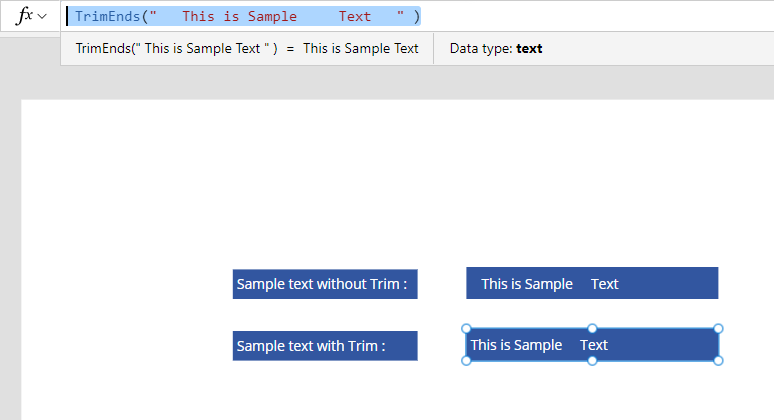Select the unselected "This is Sample Text" label
The image size is (774, 420).
tap(592, 284)
